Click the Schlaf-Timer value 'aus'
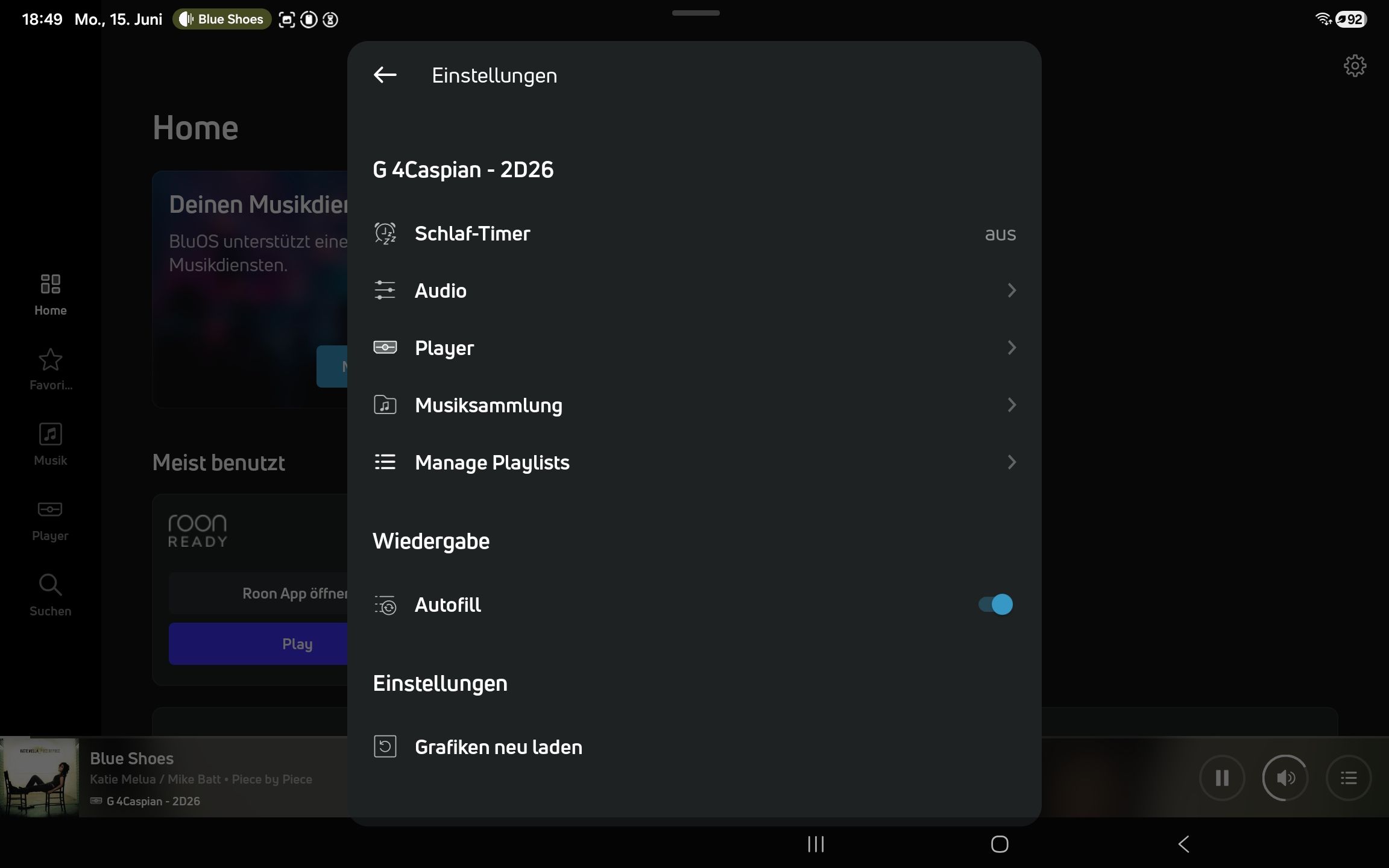Screen dimensions: 1389x868 1000,234
